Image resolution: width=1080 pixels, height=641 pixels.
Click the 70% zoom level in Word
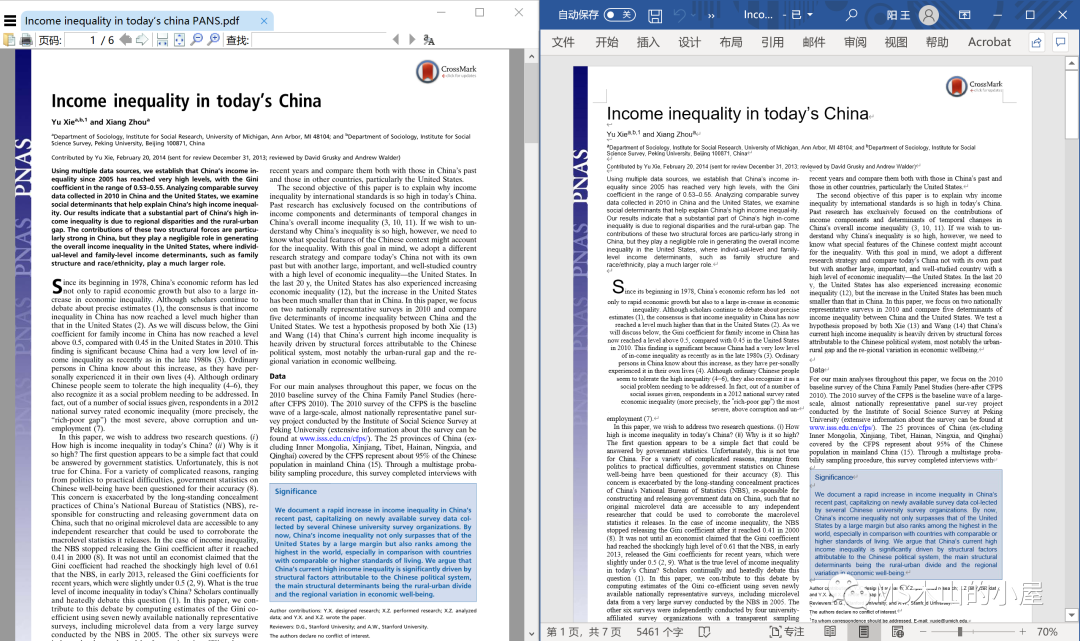pyautogui.click(x=1047, y=631)
